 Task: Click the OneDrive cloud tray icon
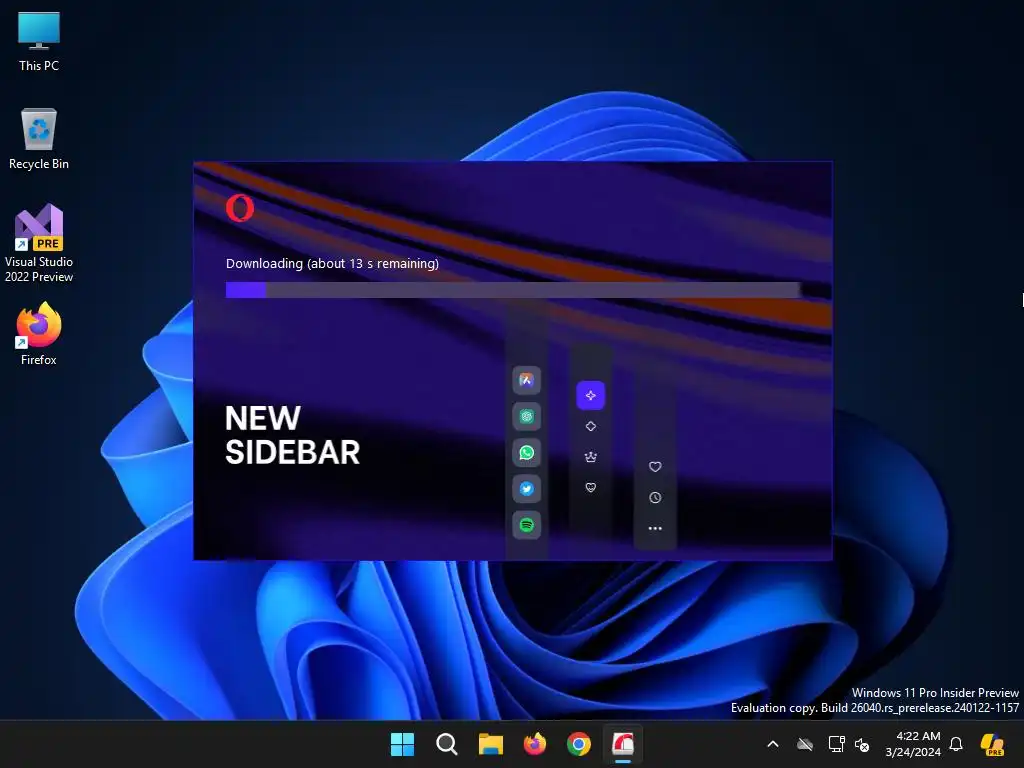click(x=805, y=744)
